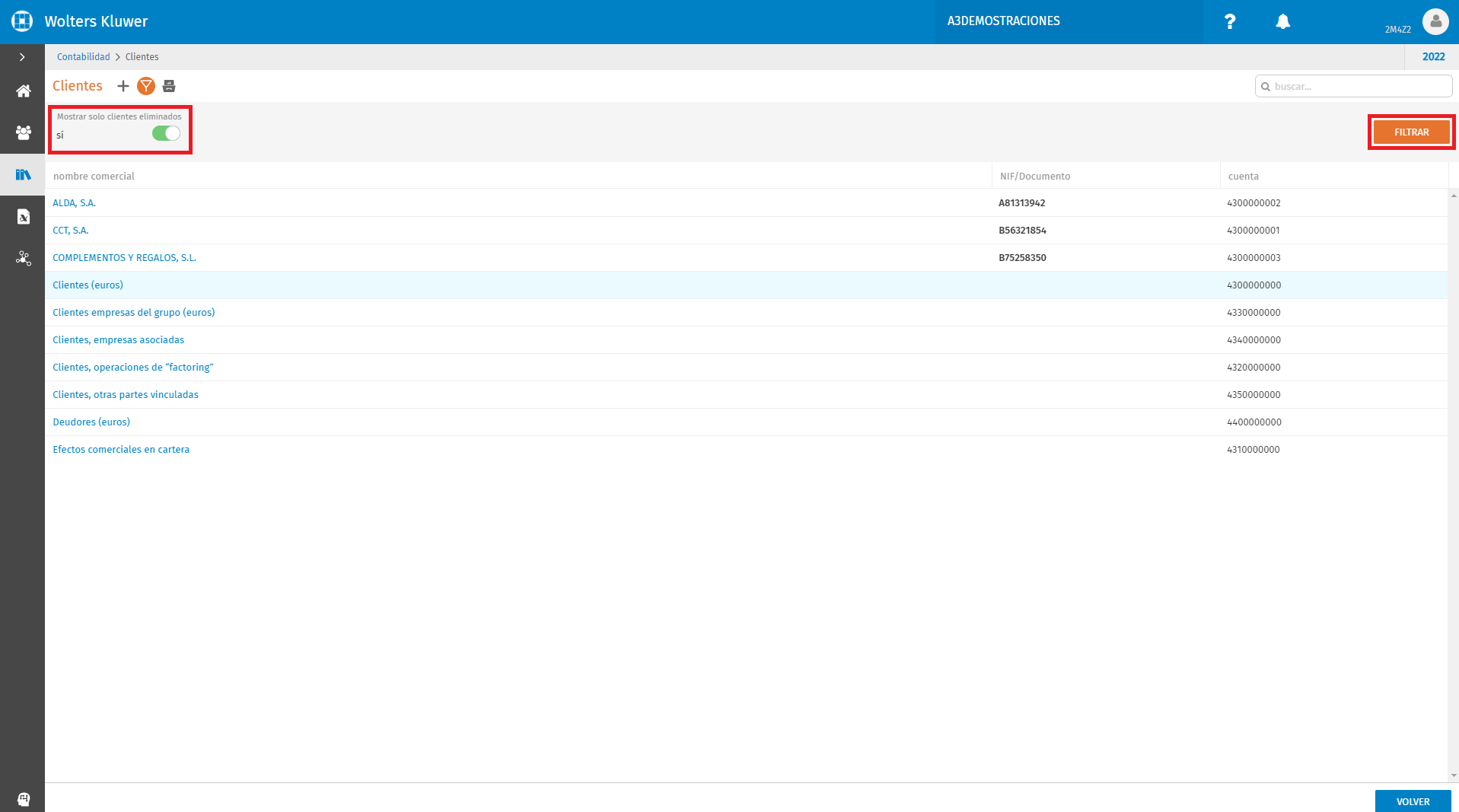Open COMPLEMENTOS Y REGALOS, S.L.
Image resolution: width=1459 pixels, height=812 pixels.
point(125,258)
